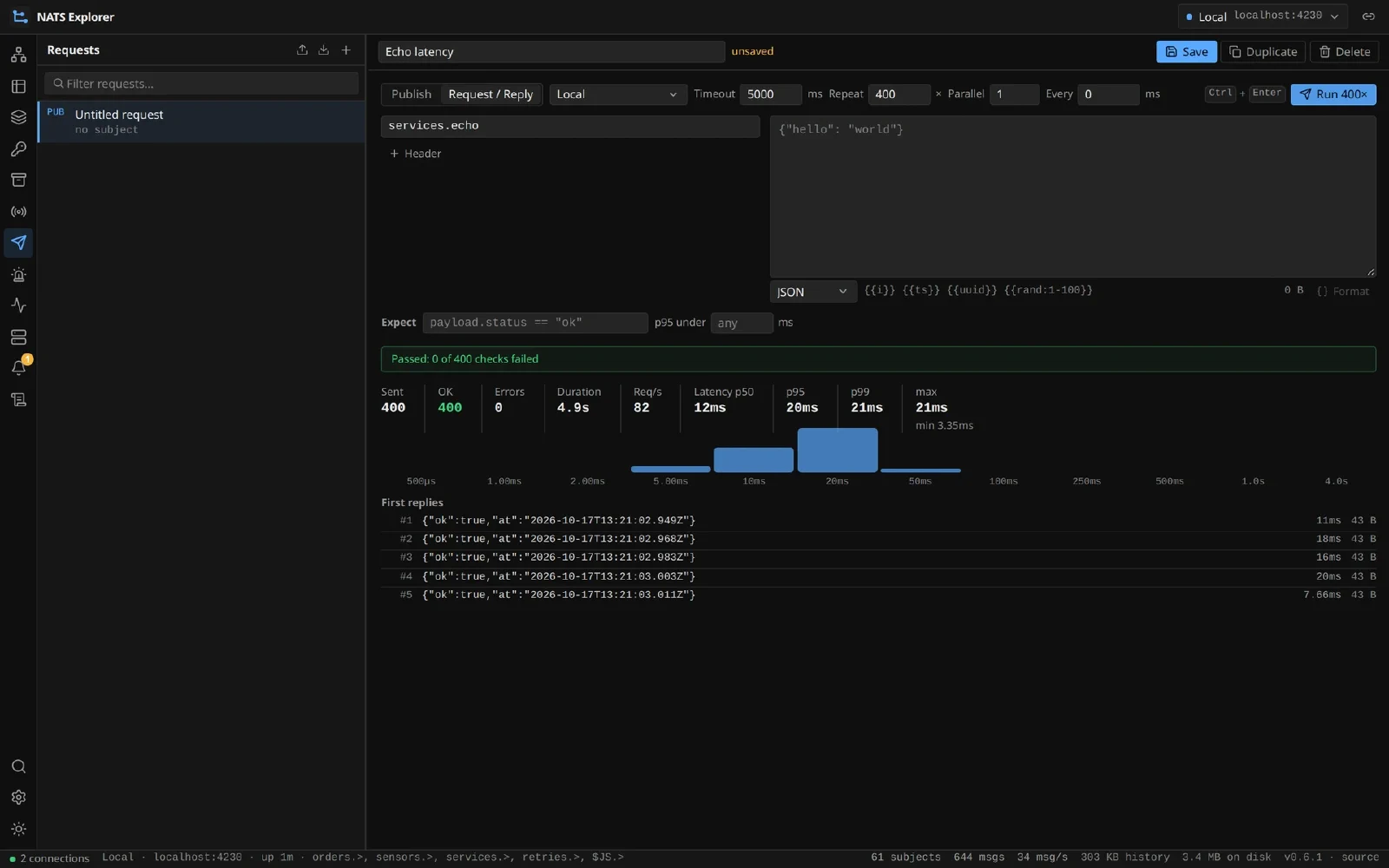Image resolution: width=1389 pixels, height=868 pixels.
Task: Open the scroll log sidebar icon
Action: [18, 399]
